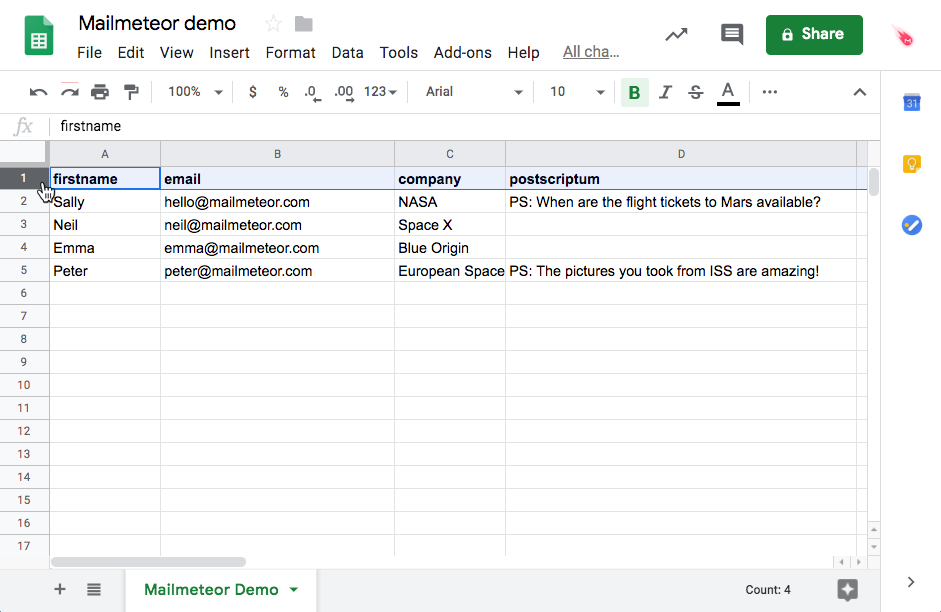Open Google Tasks side panel
The image size is (941, 612).
pos(912,225)
